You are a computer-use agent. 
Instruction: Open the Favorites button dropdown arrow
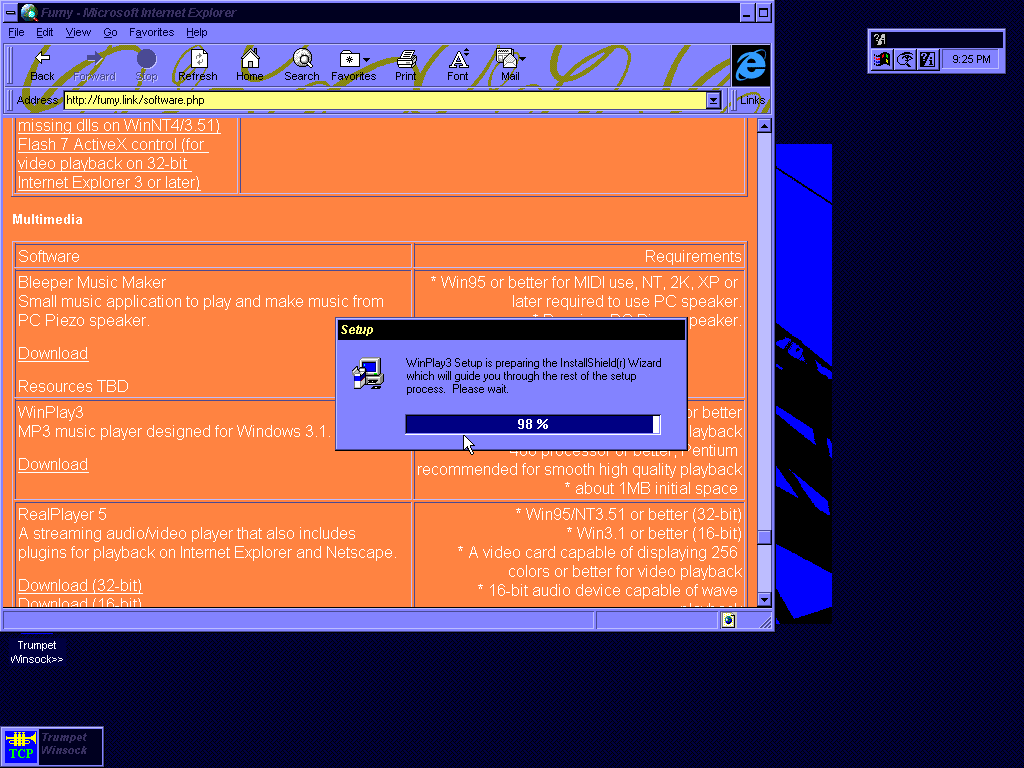pos(366,59)
